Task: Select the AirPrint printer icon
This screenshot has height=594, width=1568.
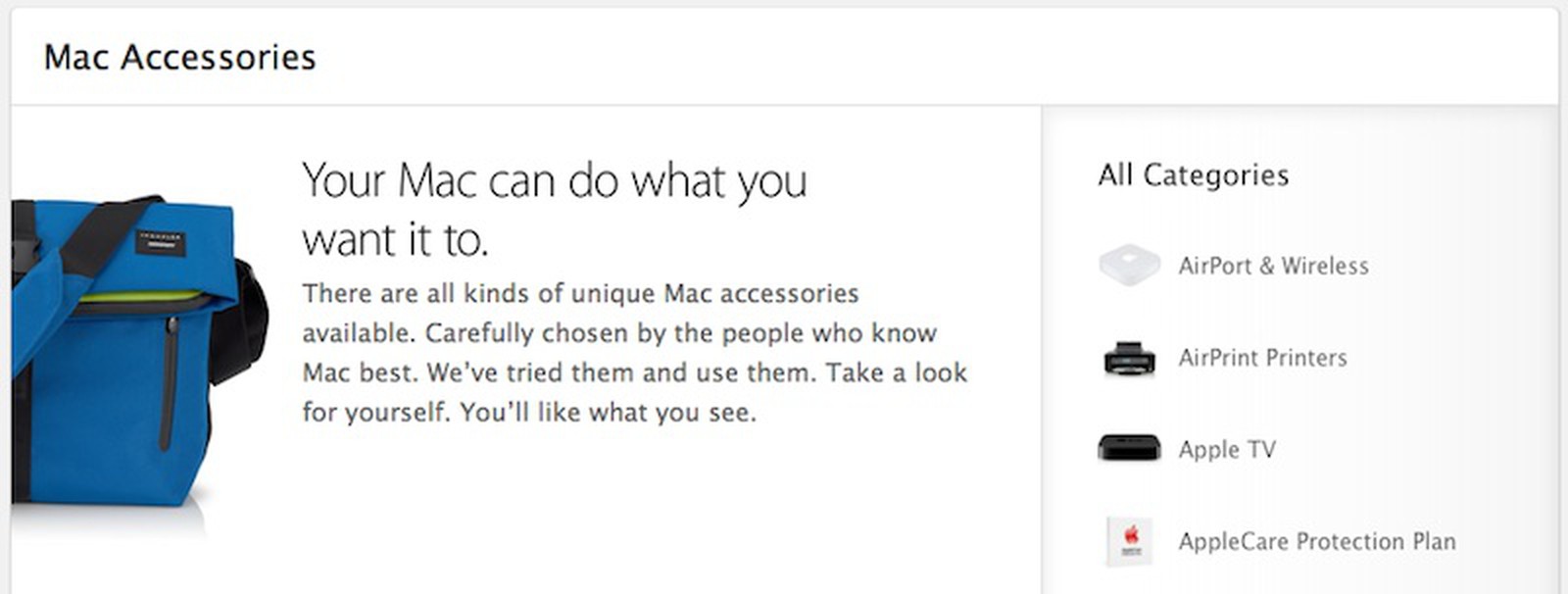Action: click(1129, 358)
